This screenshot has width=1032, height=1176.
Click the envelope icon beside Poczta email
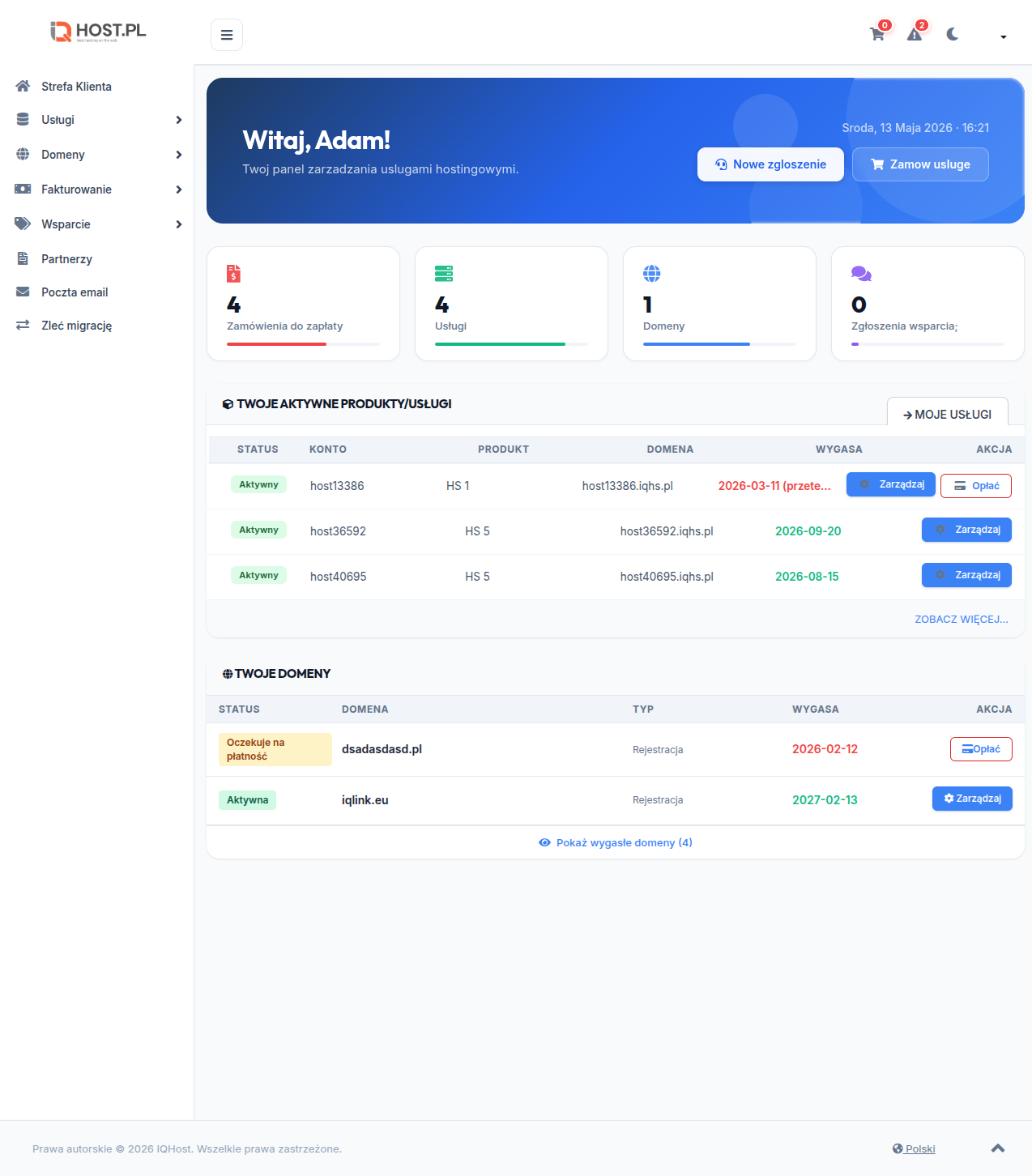tap(23, 292)
